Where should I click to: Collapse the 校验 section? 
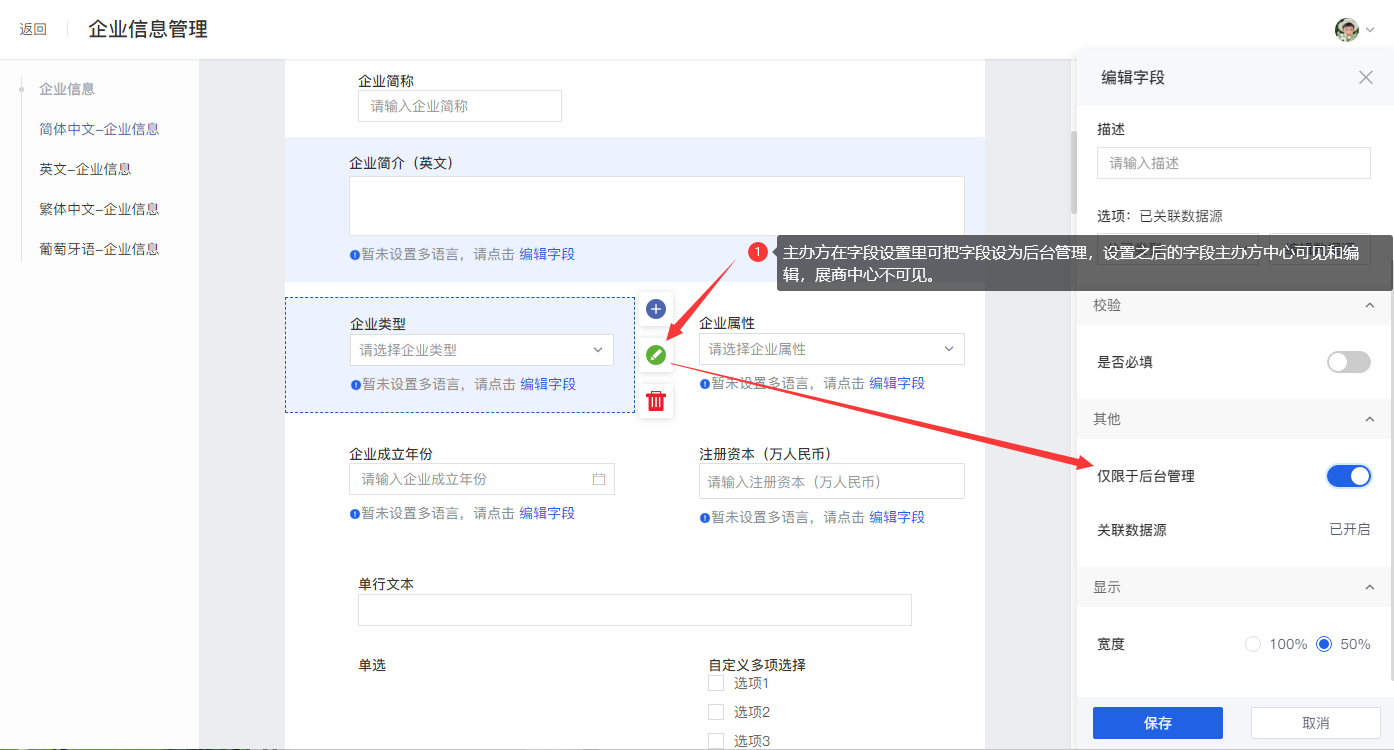click(x=1369, y=305)
